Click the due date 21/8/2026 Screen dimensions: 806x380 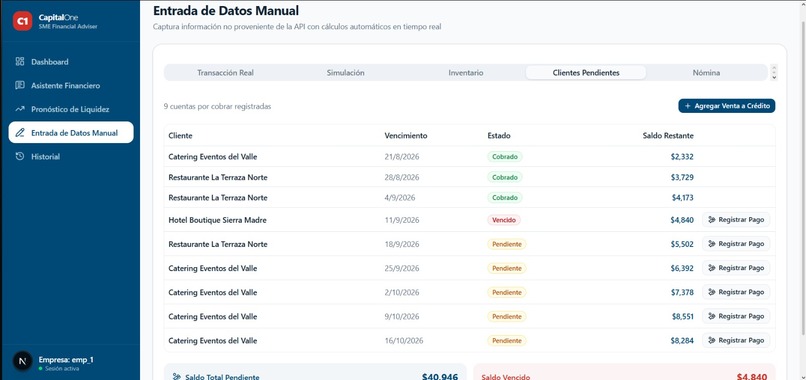(402, 156)
